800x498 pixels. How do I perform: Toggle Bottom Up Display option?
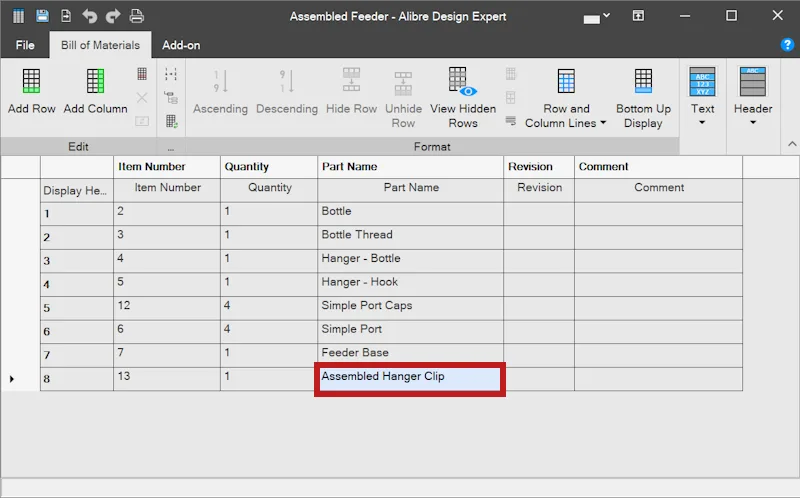pos(643,100)
